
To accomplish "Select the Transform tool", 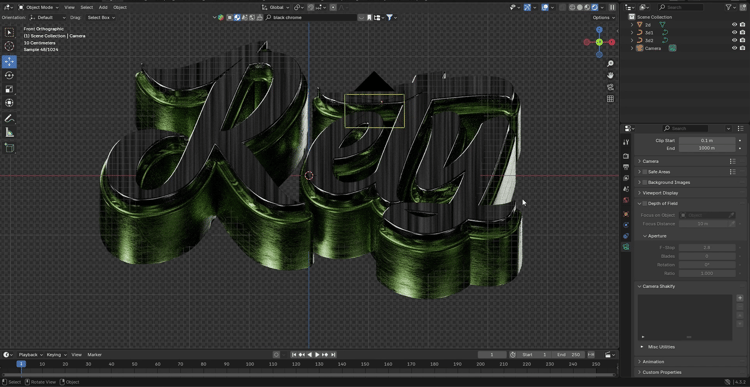I will coord(9,102).
